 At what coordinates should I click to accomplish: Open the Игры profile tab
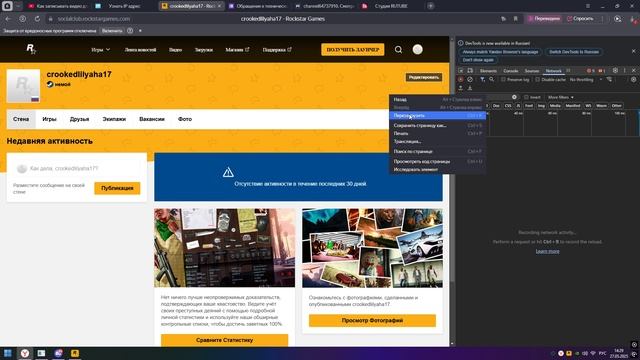pos(49,119)
